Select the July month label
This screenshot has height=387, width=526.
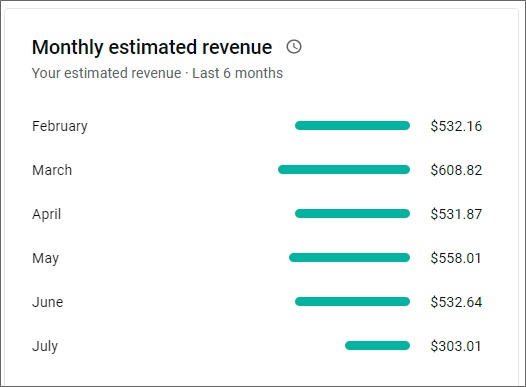45,346
